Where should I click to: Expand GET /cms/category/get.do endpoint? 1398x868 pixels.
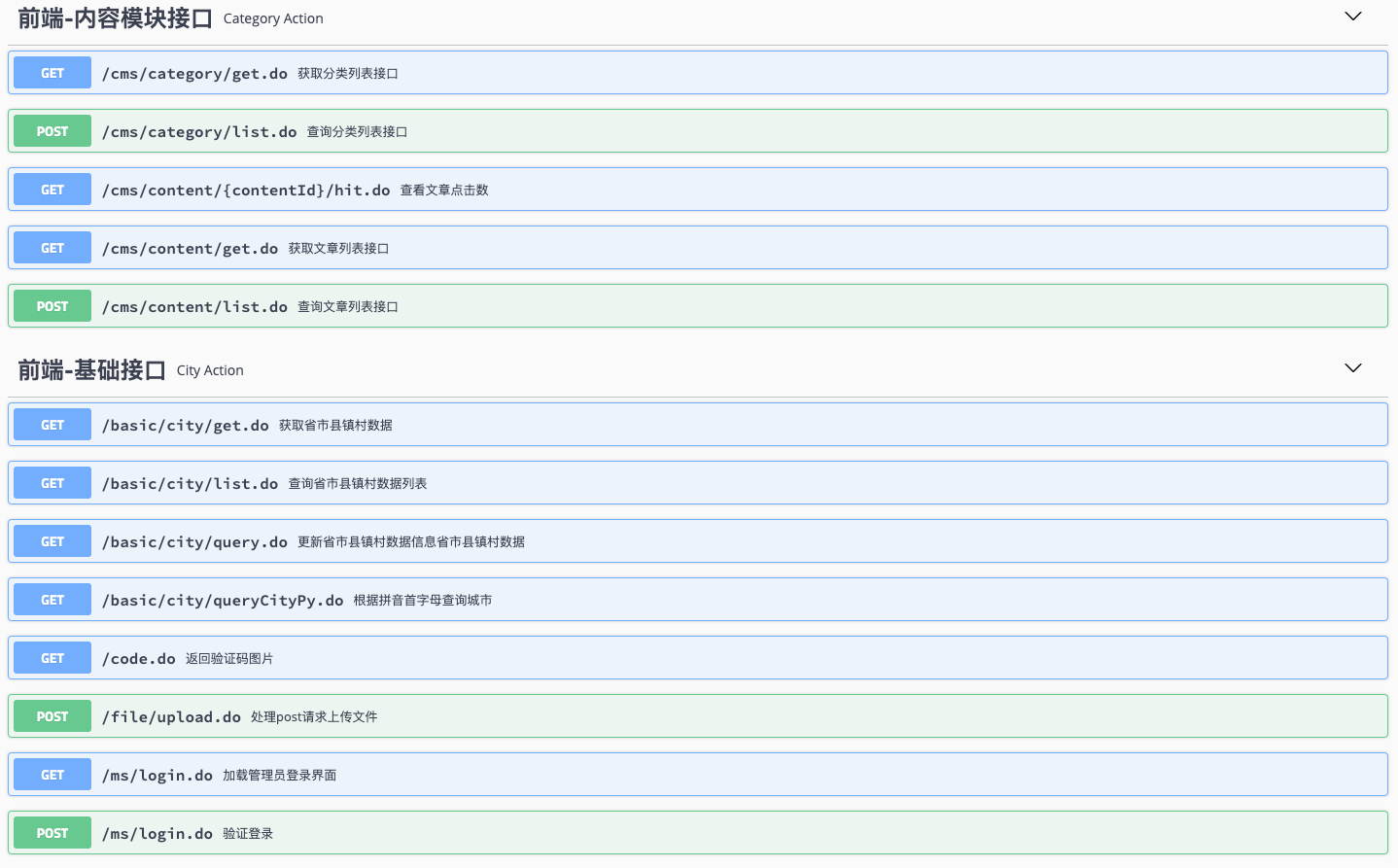coord(194,74)
